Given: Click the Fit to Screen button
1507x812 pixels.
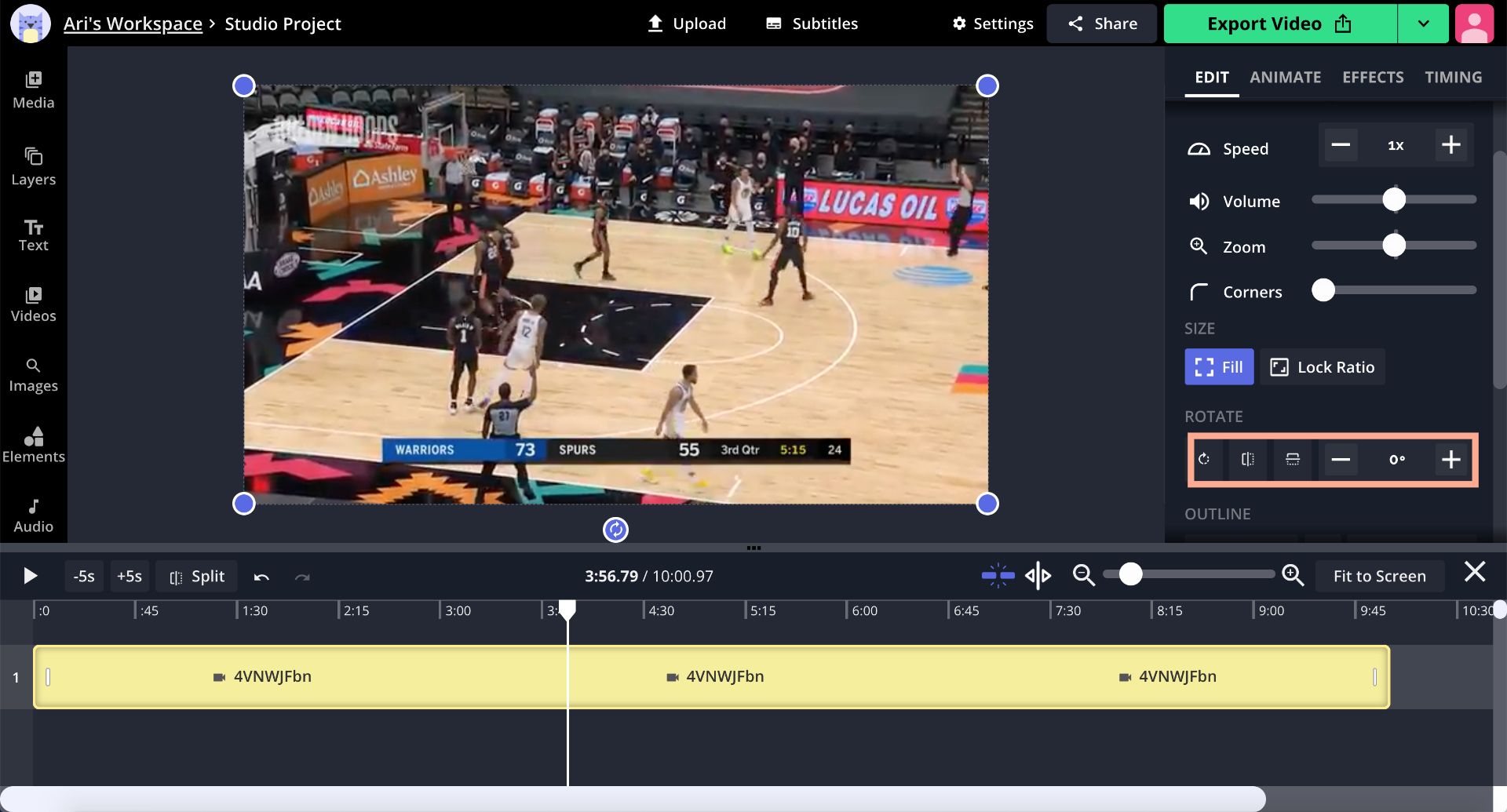Looking at the screenshot, I should coord(1379,577).
